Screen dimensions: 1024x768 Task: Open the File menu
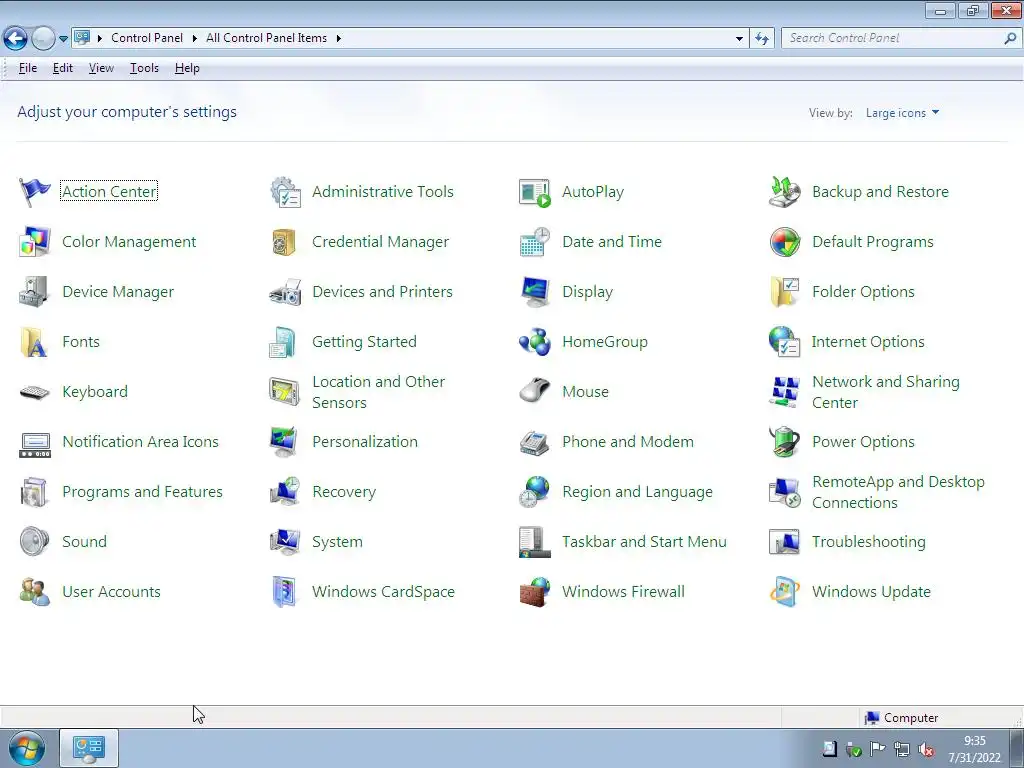pos(27,68)
